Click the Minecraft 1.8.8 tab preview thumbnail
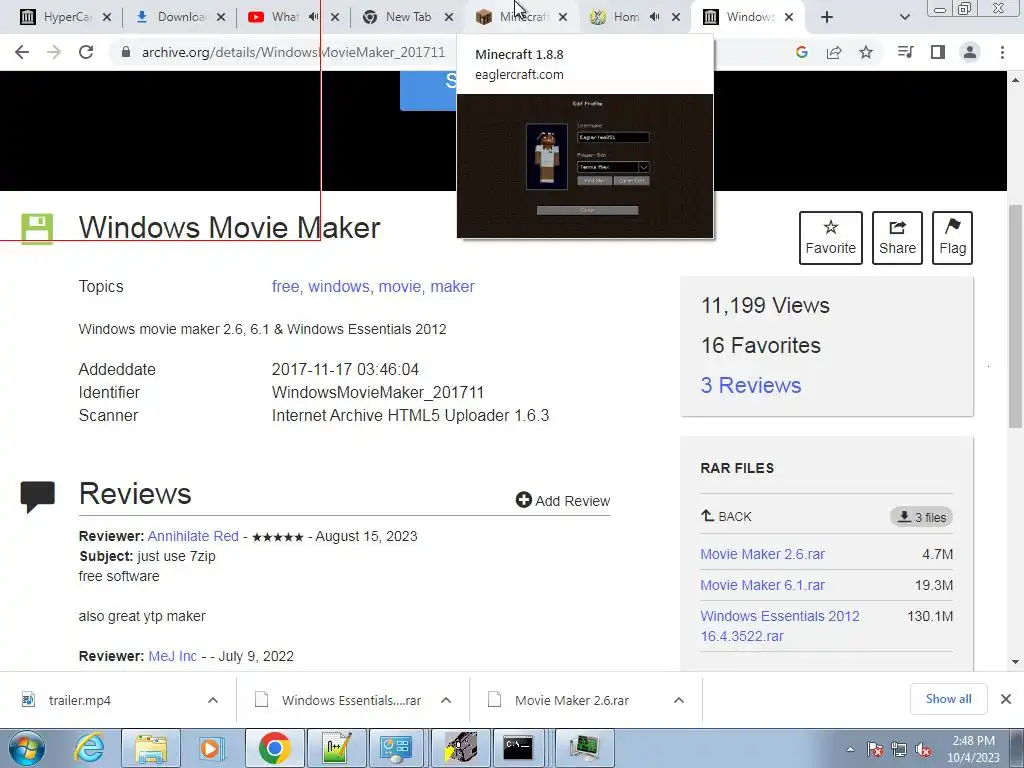 pos(585,166)
